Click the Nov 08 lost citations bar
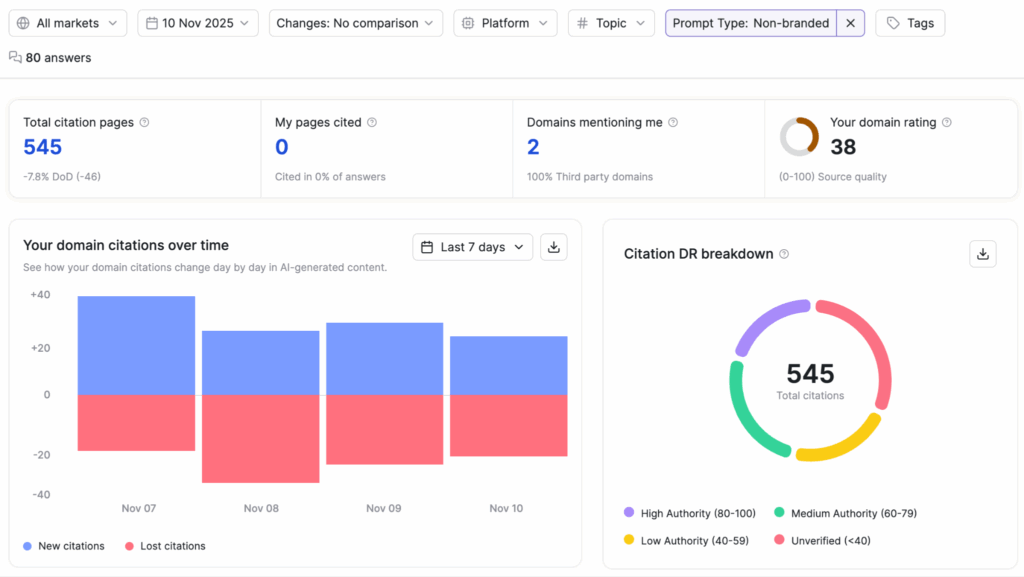This screenshot has height=577, width=1024. (x=261, y=439)
